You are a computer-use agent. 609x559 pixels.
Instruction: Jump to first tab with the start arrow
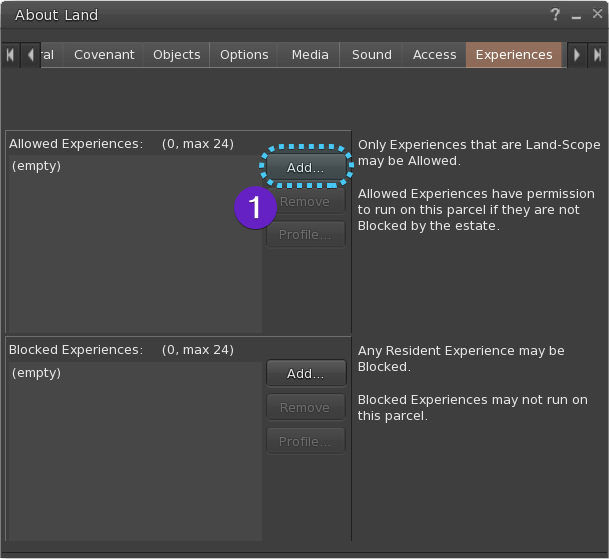pos(10,55)
